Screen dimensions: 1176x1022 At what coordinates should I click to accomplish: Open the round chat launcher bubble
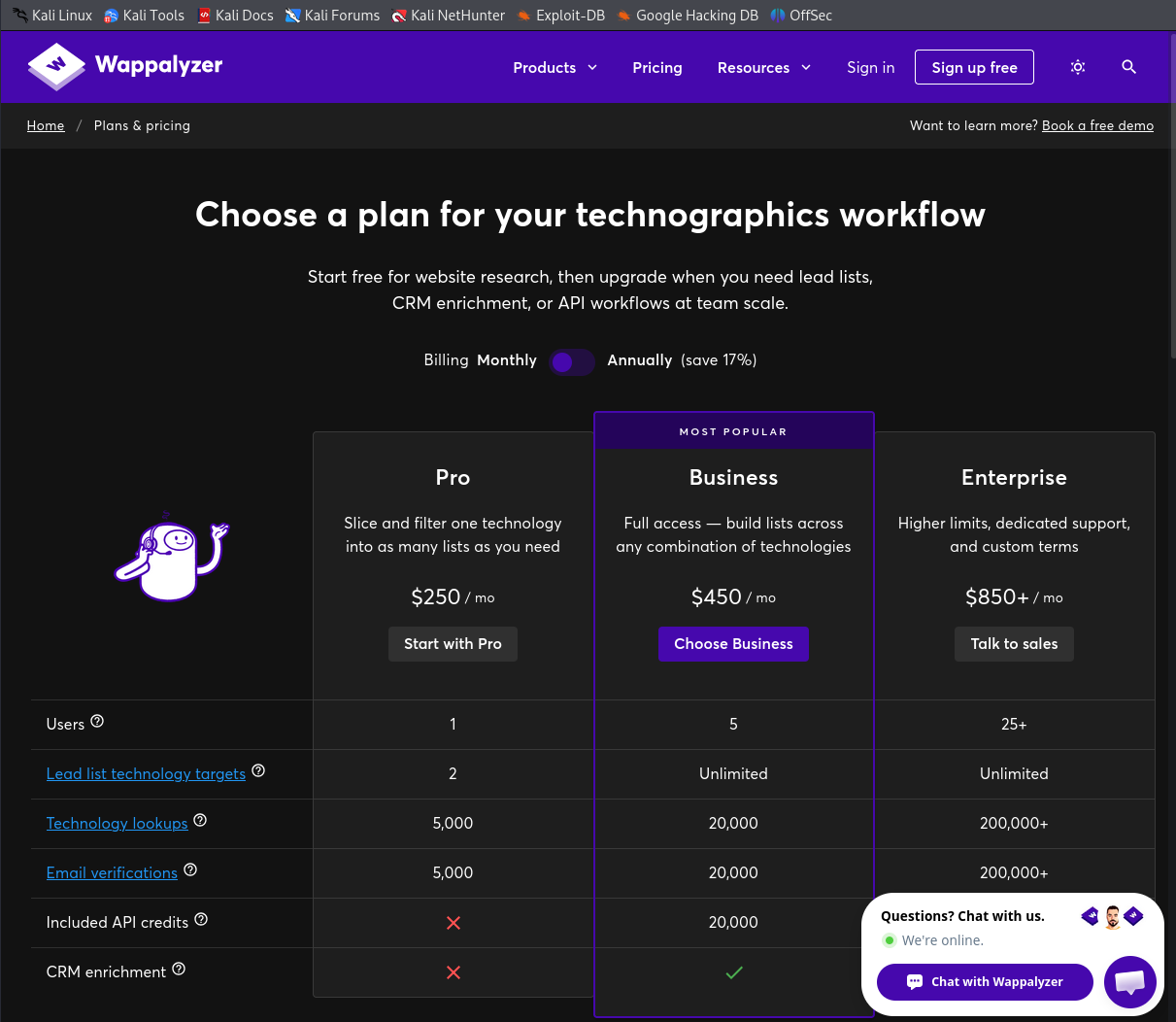pos(1130,982)
